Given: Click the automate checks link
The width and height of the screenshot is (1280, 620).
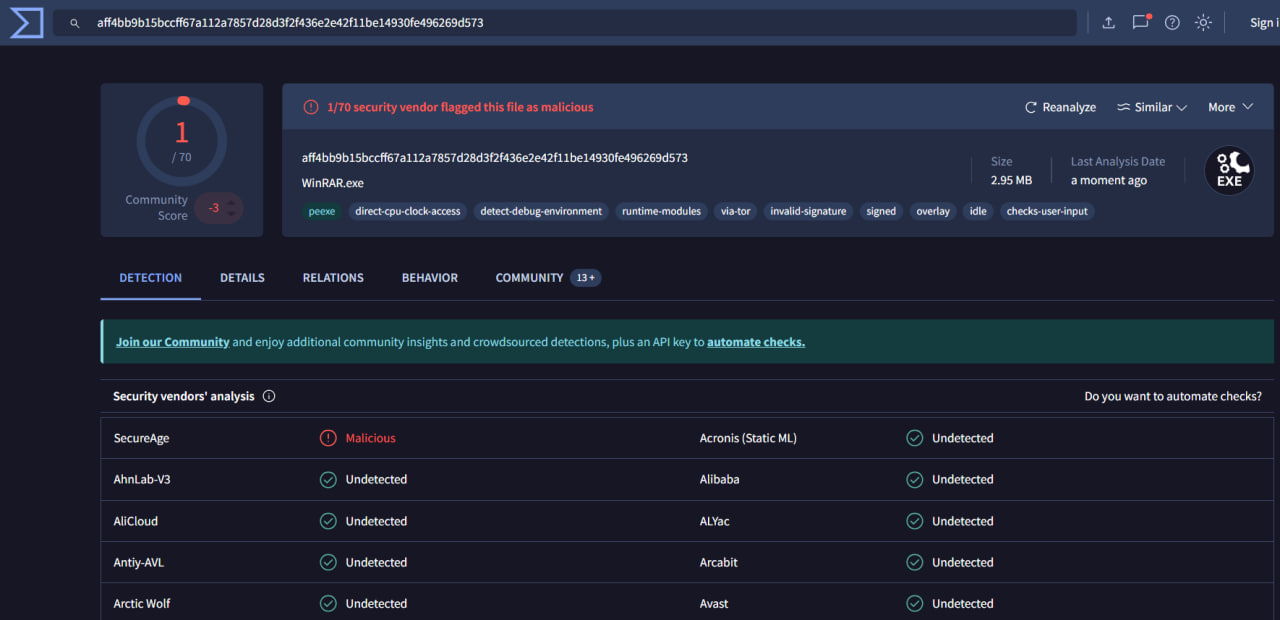Looking at the screenshot, I should point(755,342).
